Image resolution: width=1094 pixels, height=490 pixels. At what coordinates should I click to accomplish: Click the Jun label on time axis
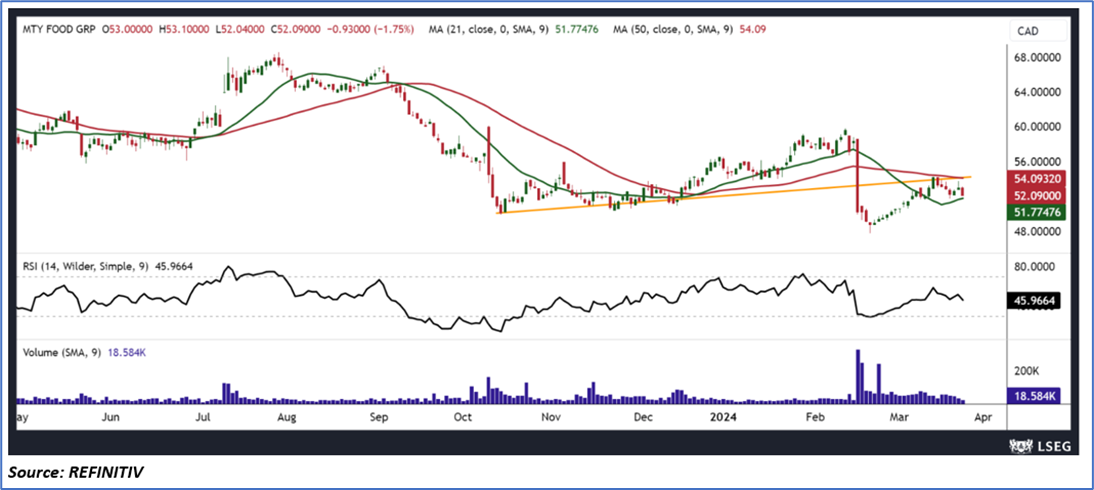112,417
